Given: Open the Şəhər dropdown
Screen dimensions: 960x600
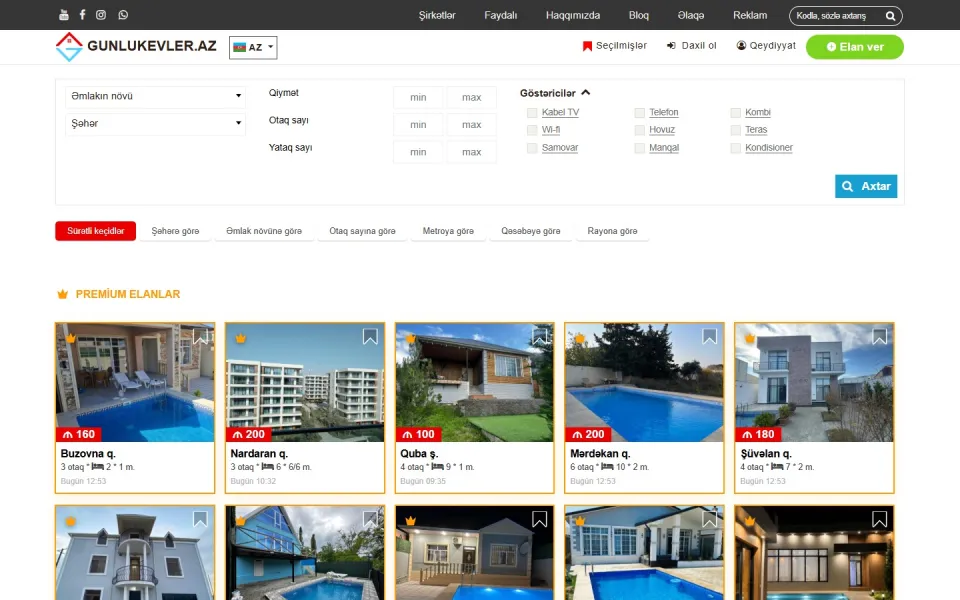Looking at the screenshot, I should pos(156,124).
